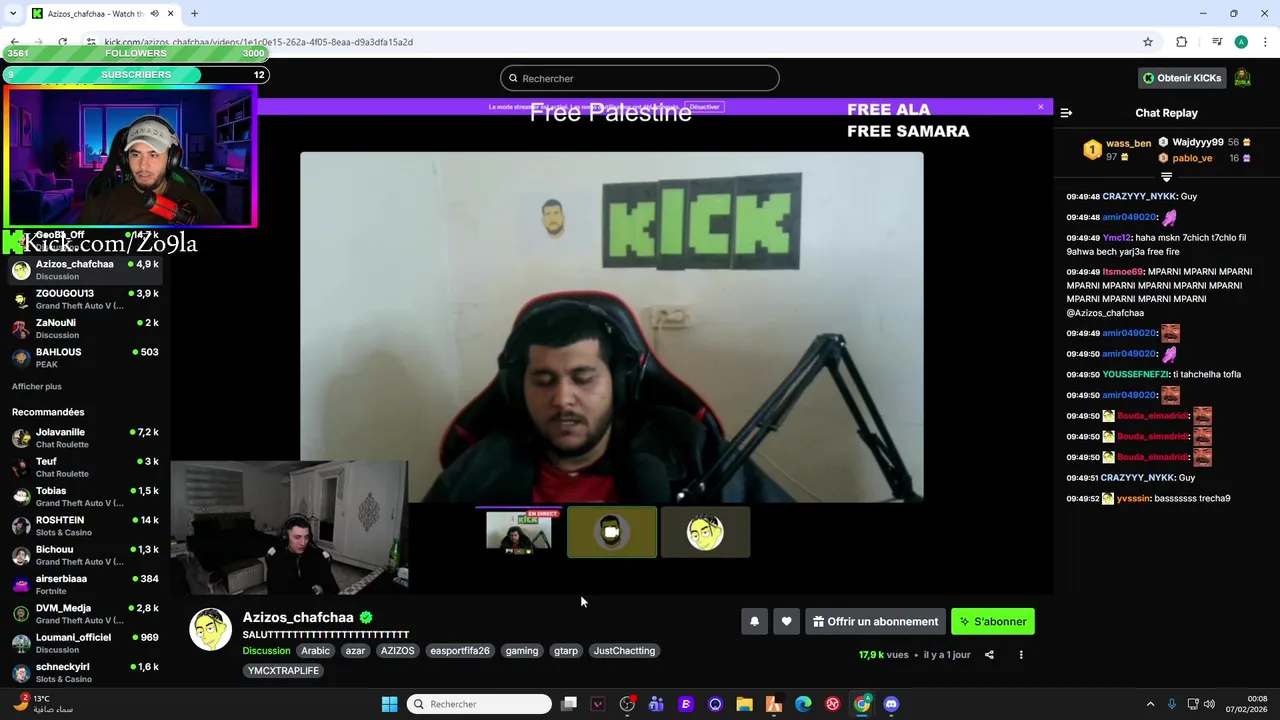
Task: Click the Chrome address bar URL
Action: [258, 42]
